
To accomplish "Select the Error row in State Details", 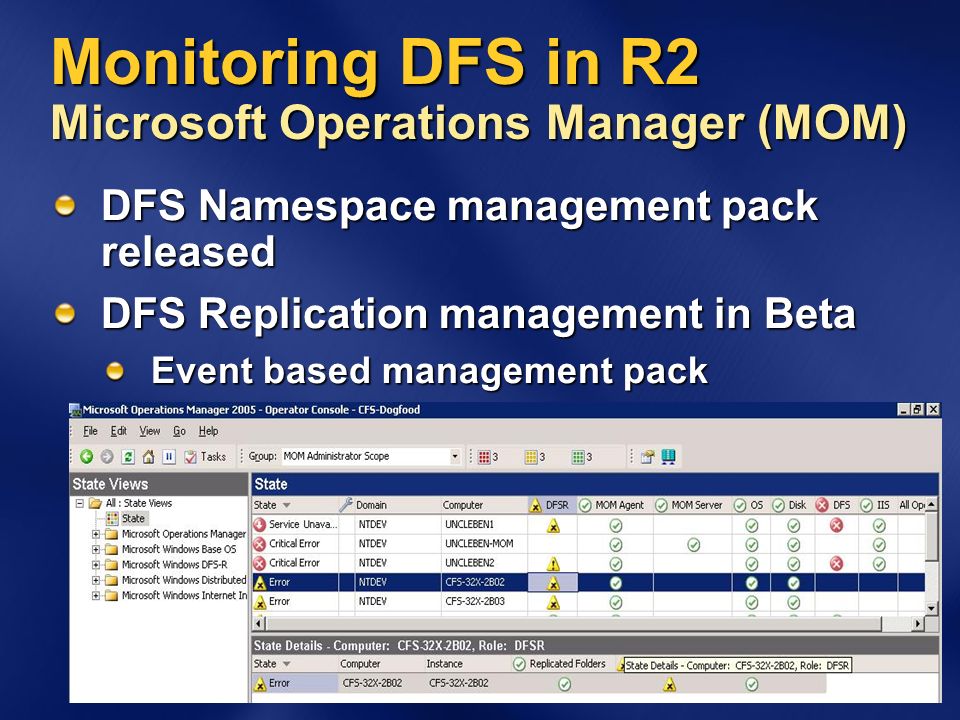I will coord(539,683).
